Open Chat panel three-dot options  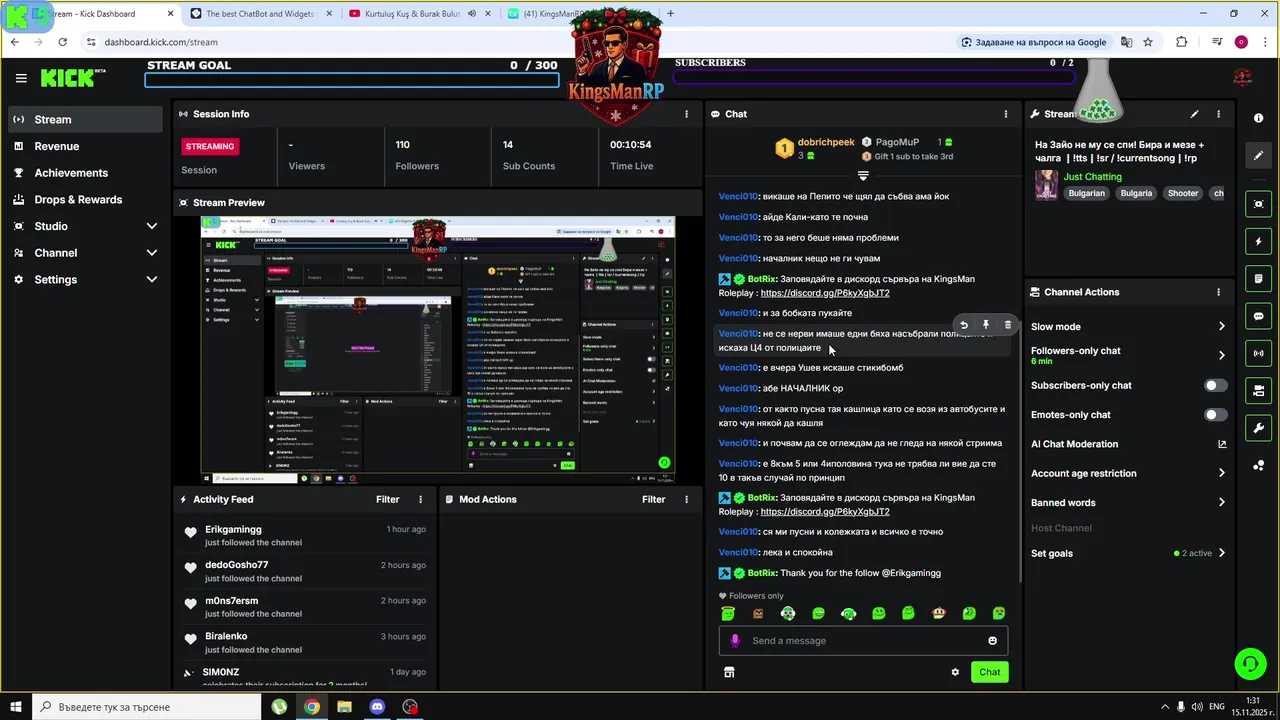pyautogui.click(x=1006, y=114)
